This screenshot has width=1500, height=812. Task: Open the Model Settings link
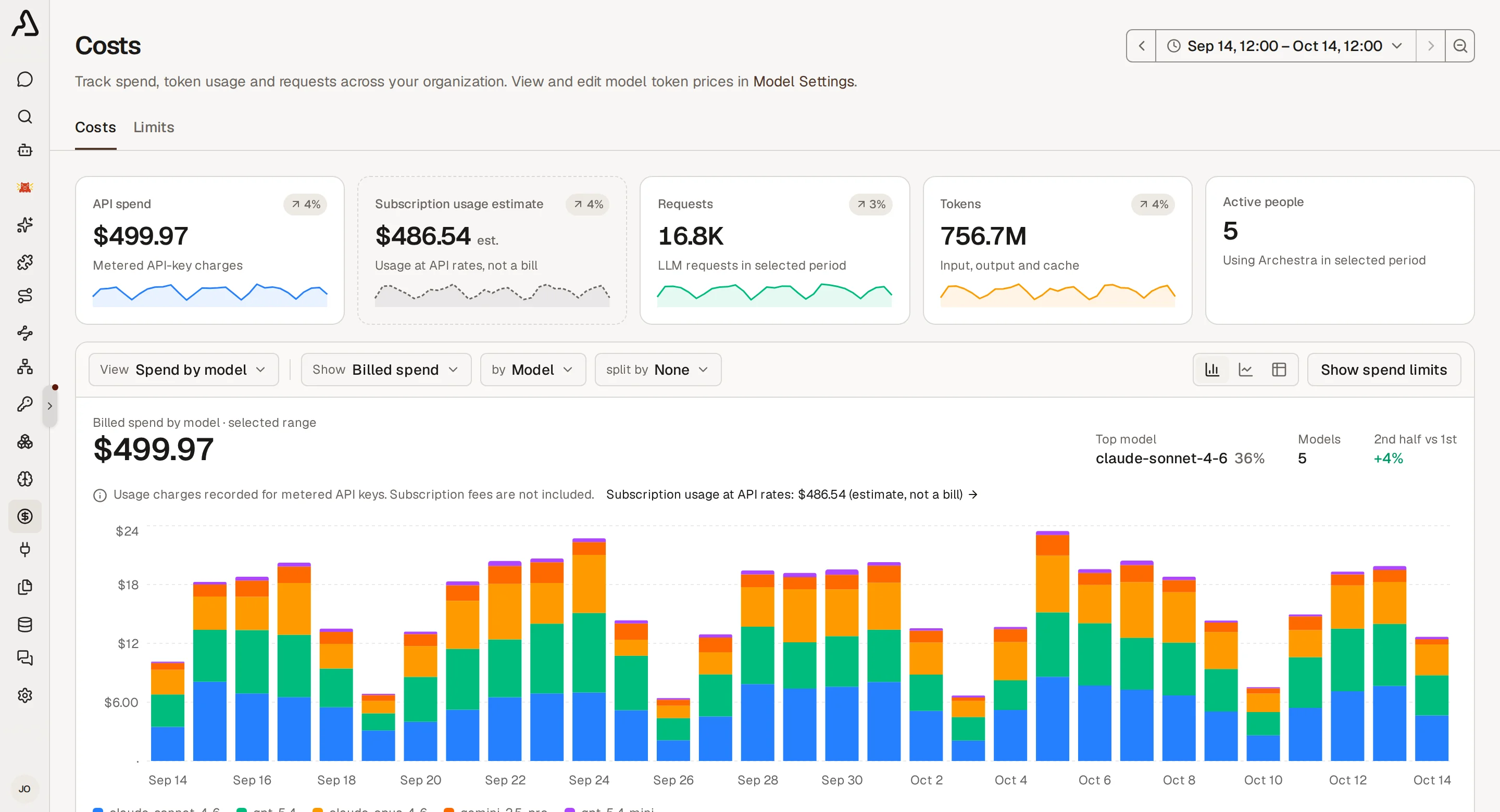tap(804, 82)
